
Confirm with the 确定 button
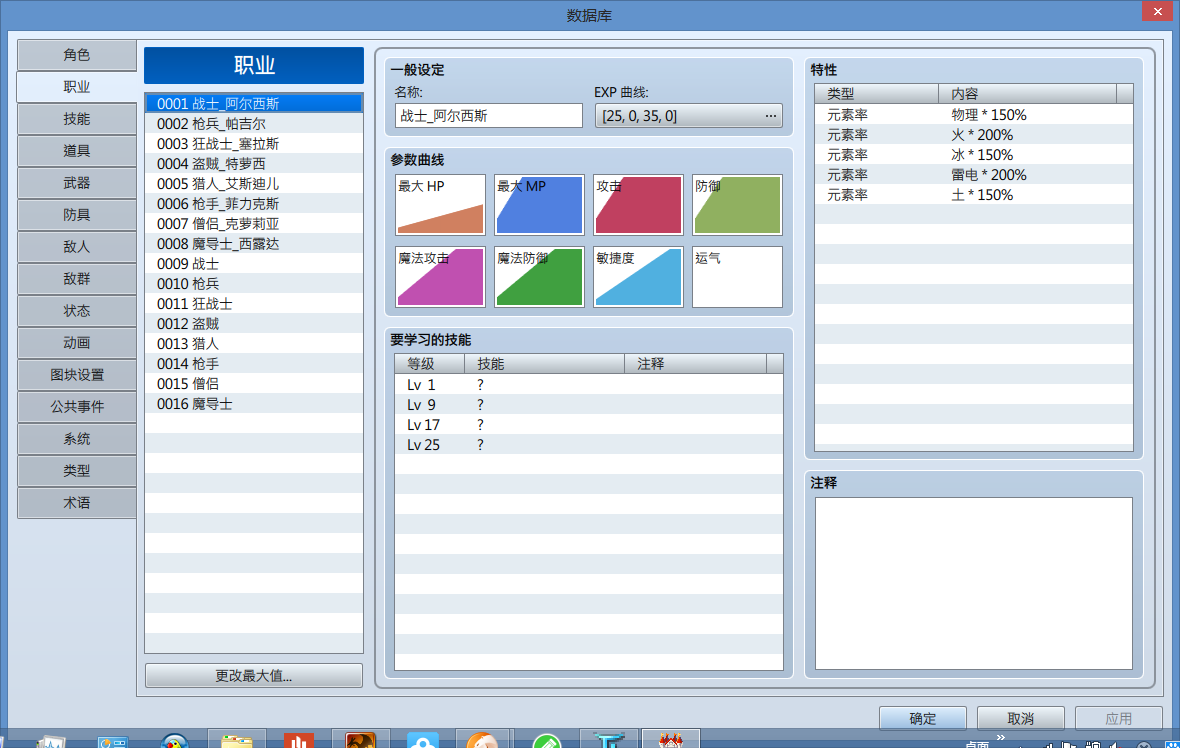pos(923,719)
